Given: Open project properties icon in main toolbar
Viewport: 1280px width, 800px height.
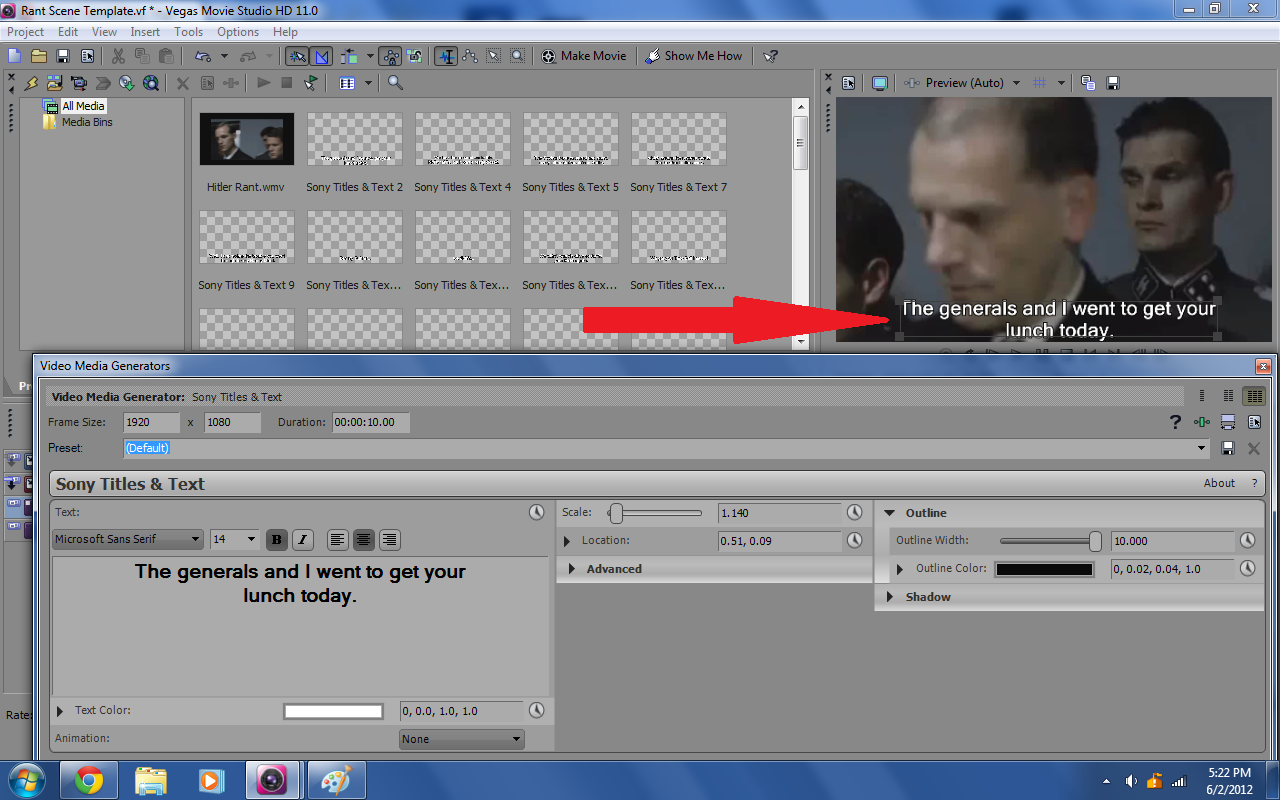Looking at the screenshot, I should (87, 56).
